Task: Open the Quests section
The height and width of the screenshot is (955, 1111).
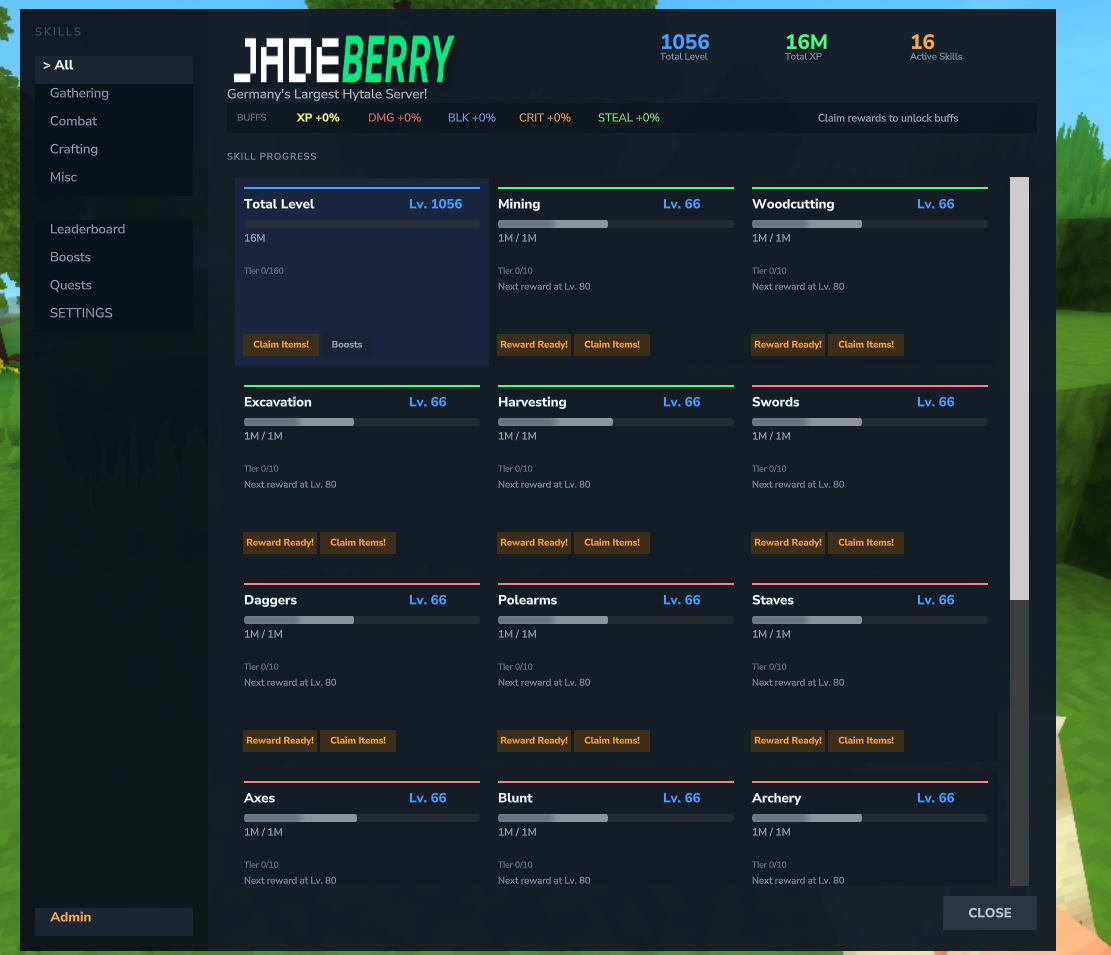Action: 71,285
